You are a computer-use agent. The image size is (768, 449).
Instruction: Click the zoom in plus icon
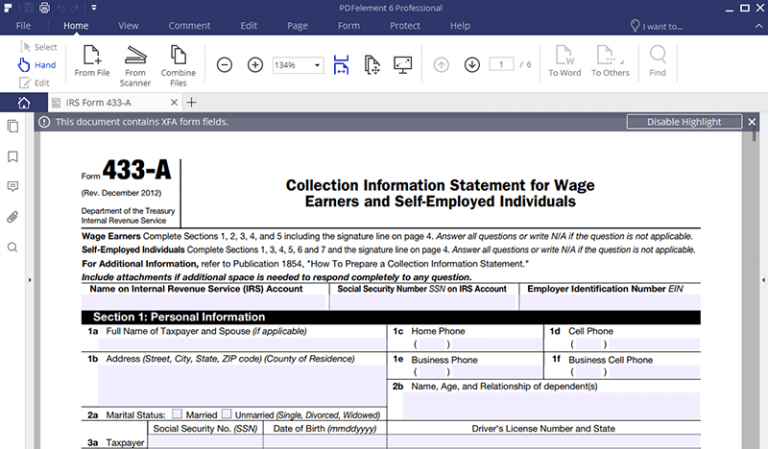(255, 65)
